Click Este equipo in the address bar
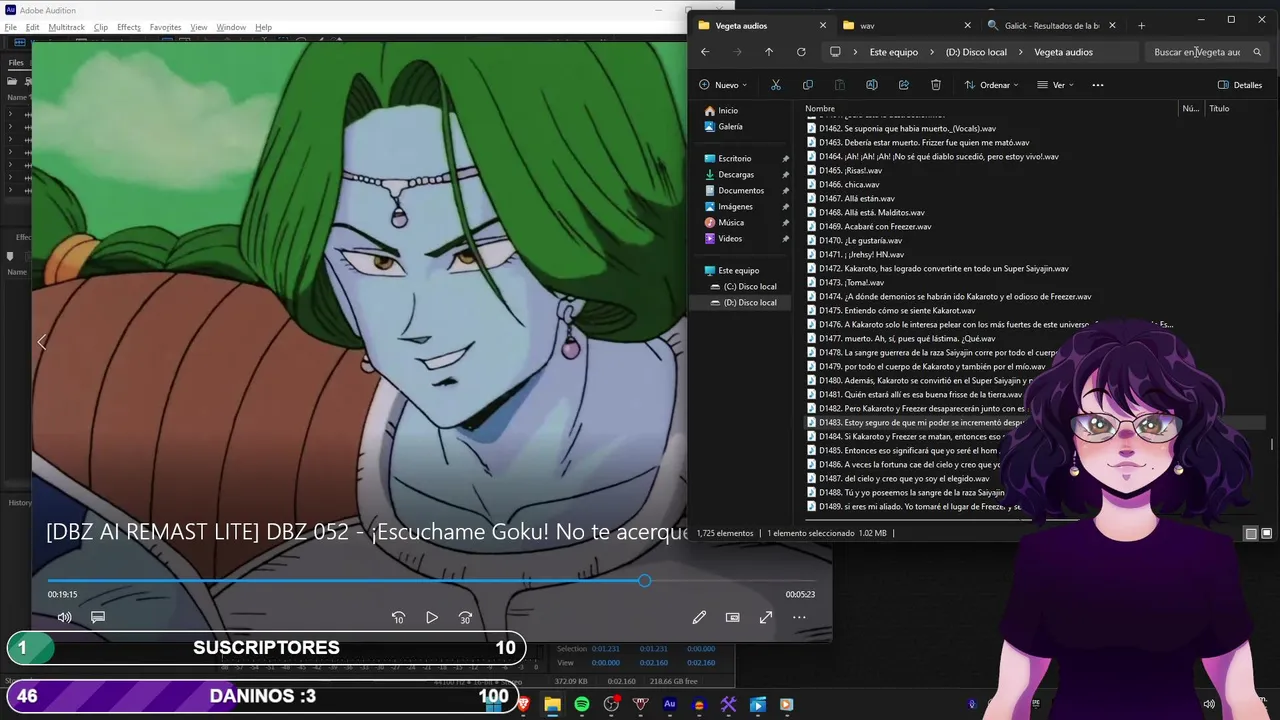 pos(894,52)
